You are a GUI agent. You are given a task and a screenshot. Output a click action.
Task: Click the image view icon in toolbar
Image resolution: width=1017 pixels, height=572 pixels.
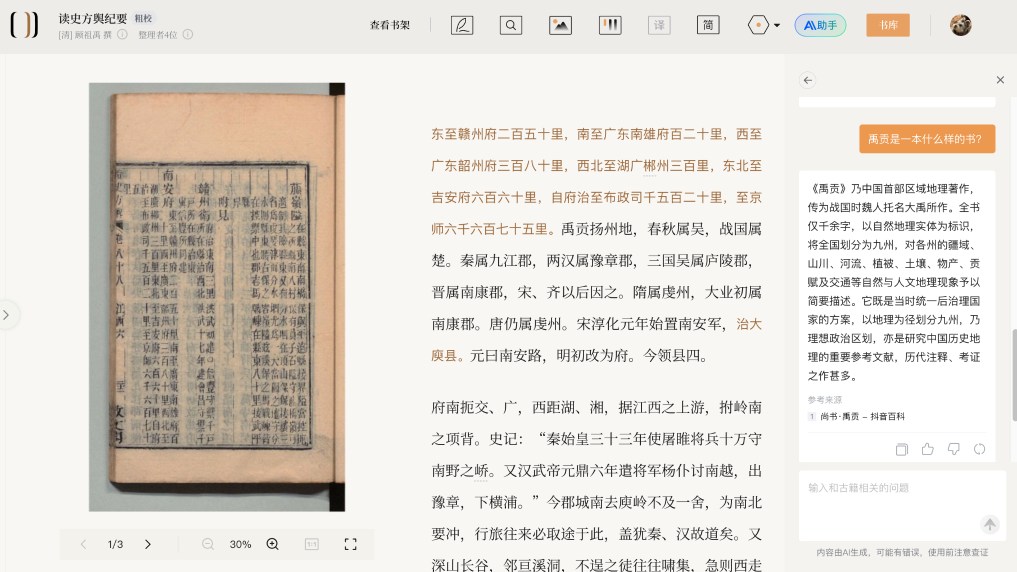(560, 25)
